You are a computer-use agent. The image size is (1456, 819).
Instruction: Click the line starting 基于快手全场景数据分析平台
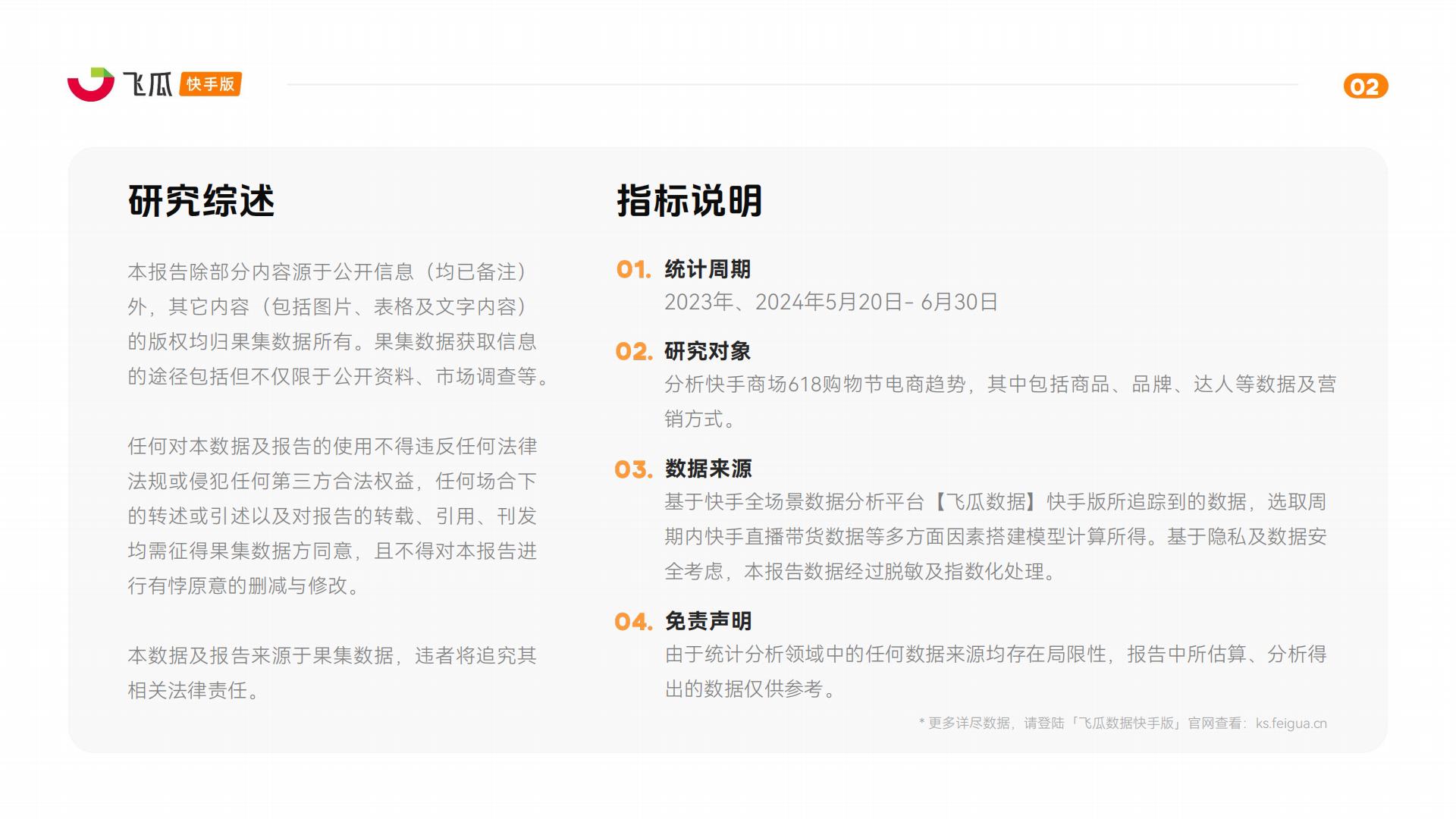996,502
